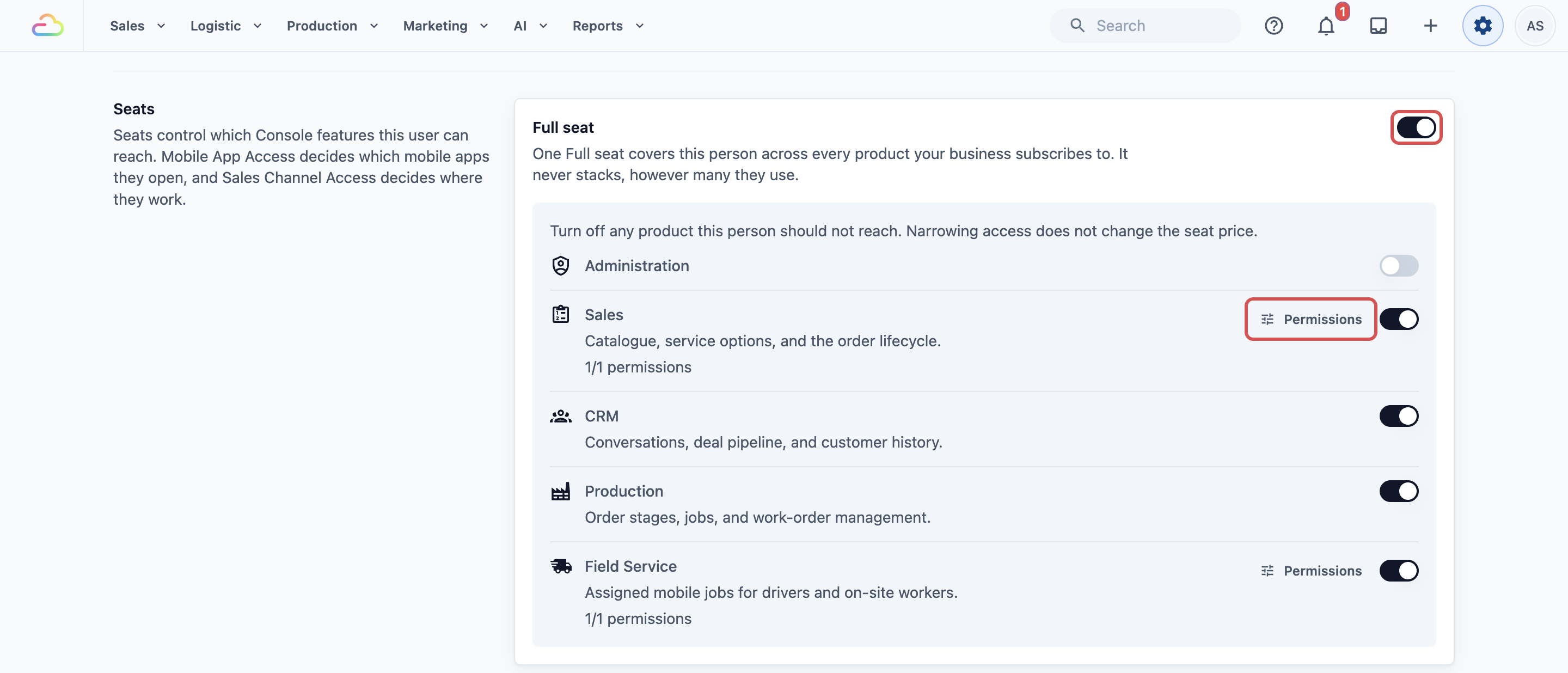Click the Administration label
Viewport: 1568px width, 673px height.
(x=636, y=266)
